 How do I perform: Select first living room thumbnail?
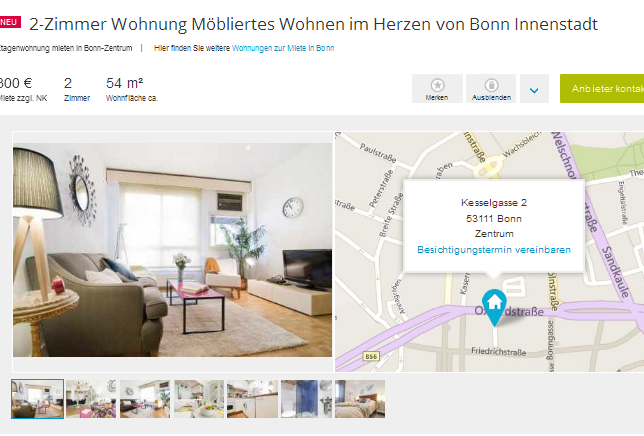pos(37,399)
